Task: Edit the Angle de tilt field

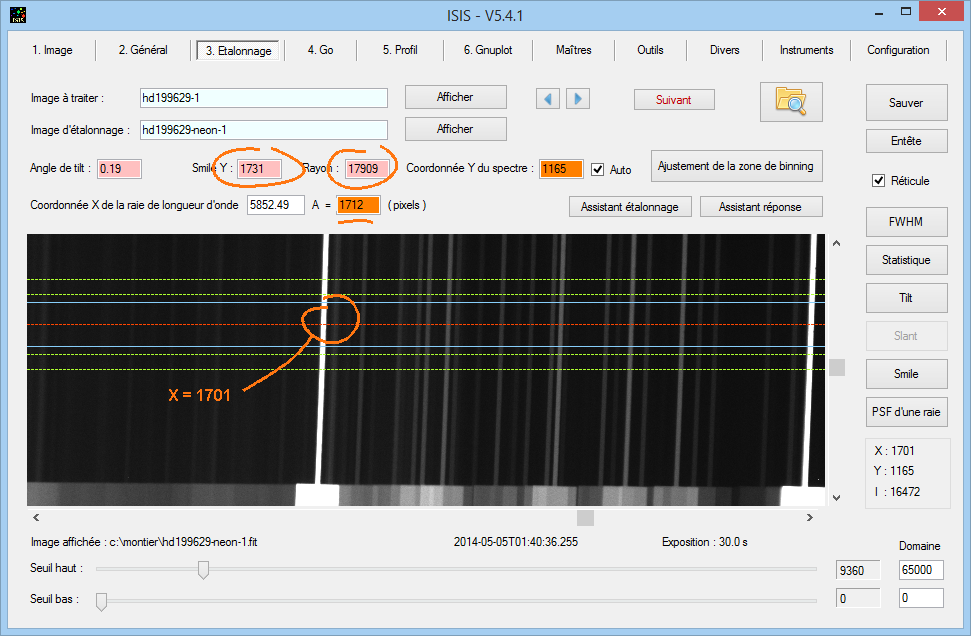Action: pyautogui.click(x=120, y=168)
